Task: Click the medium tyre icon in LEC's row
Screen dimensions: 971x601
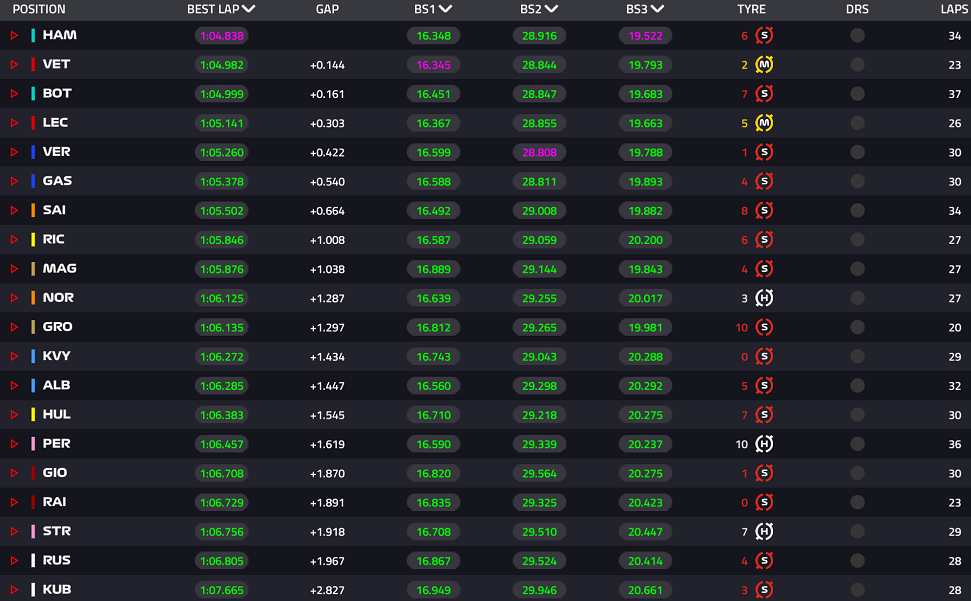Action: pos(764,123)
